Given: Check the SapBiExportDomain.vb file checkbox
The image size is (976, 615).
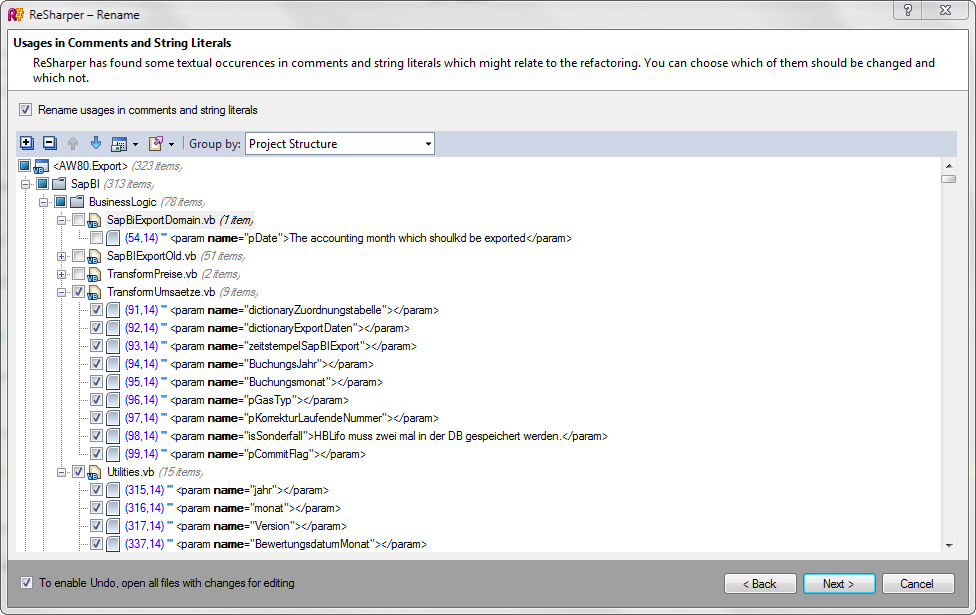Looking at the screenshot, I should [x=78, y=220].
